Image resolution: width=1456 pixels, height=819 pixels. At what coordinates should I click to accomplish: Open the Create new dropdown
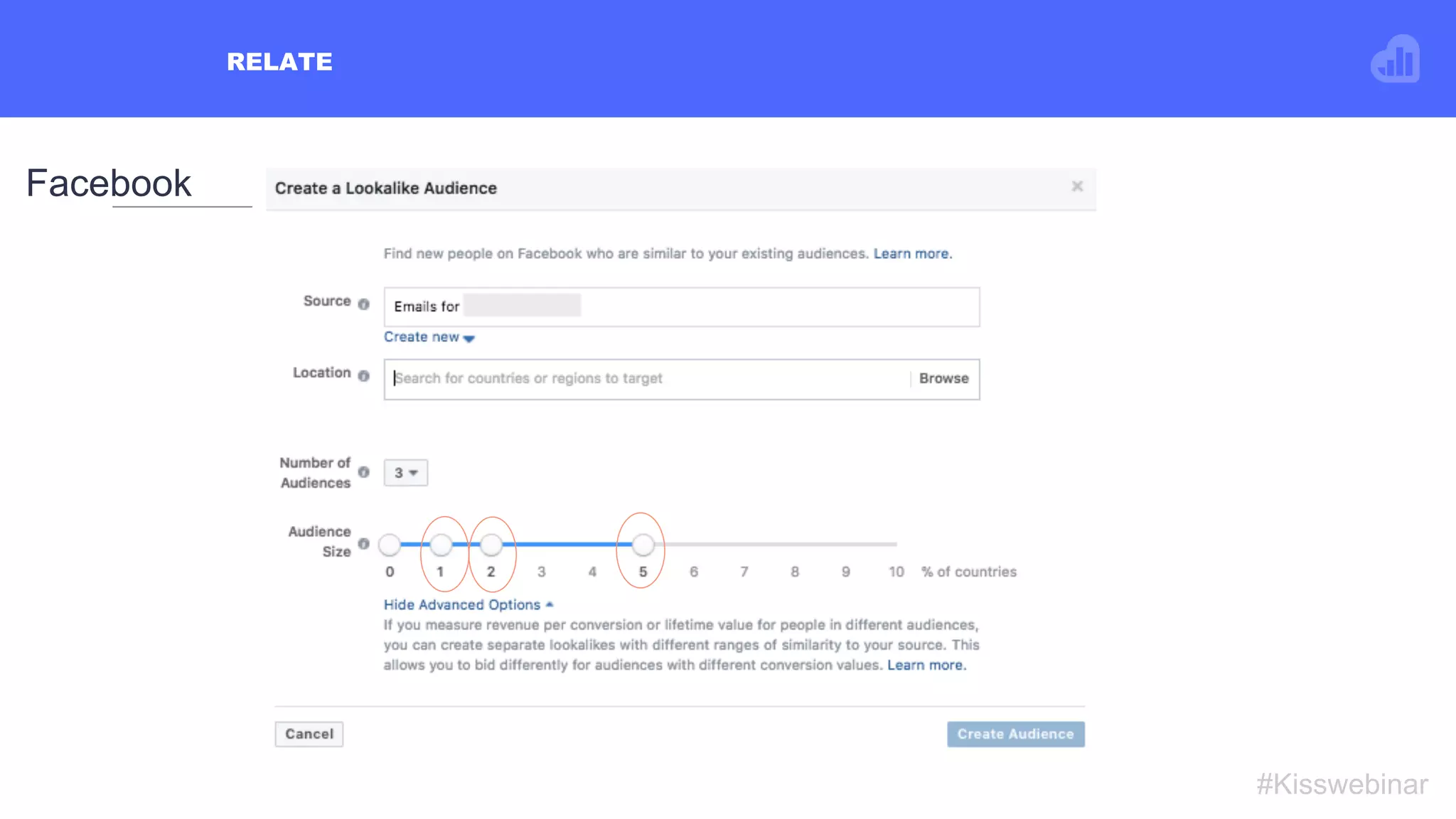point(429,337)
